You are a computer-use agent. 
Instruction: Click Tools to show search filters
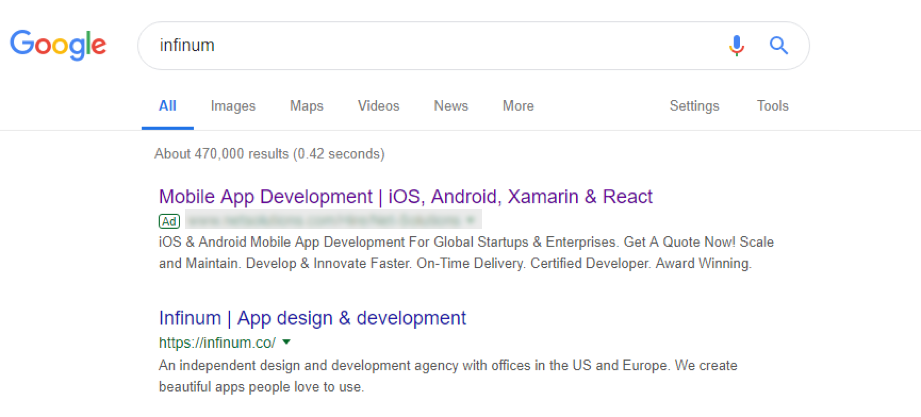pos(772,106)
